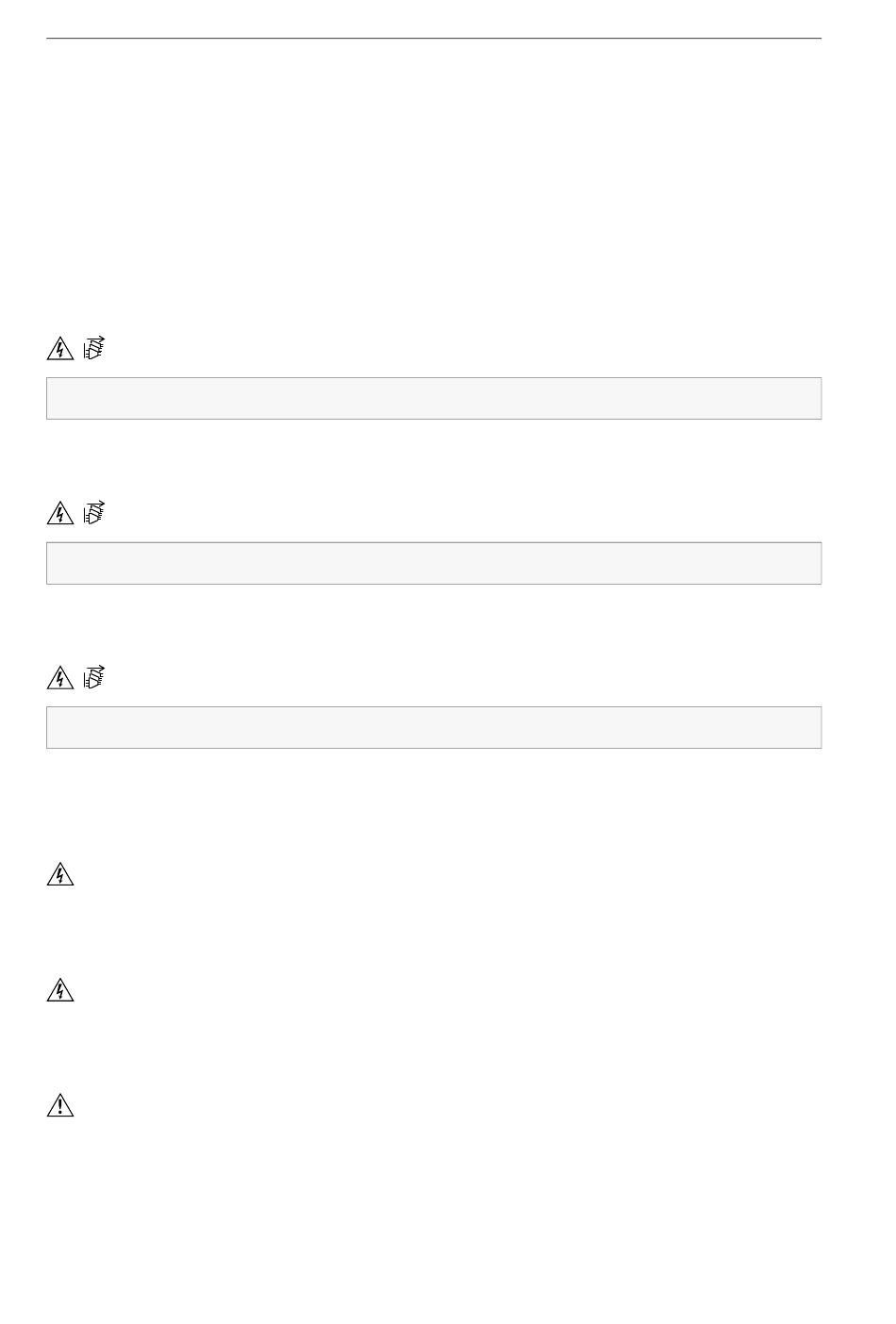896x1324 pixels.
Task: Click the topmost electric shock warning triangle
Action: [60, 349]
